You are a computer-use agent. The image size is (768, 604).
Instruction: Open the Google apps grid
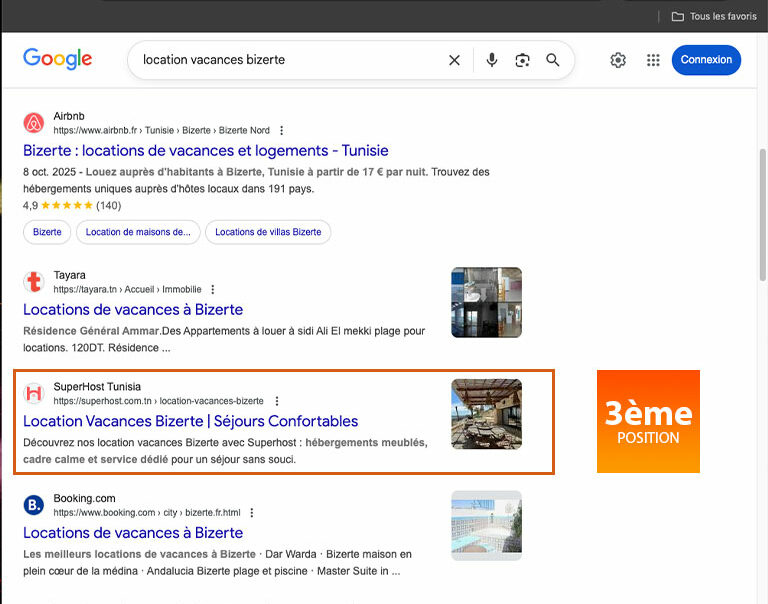(653, 60)
